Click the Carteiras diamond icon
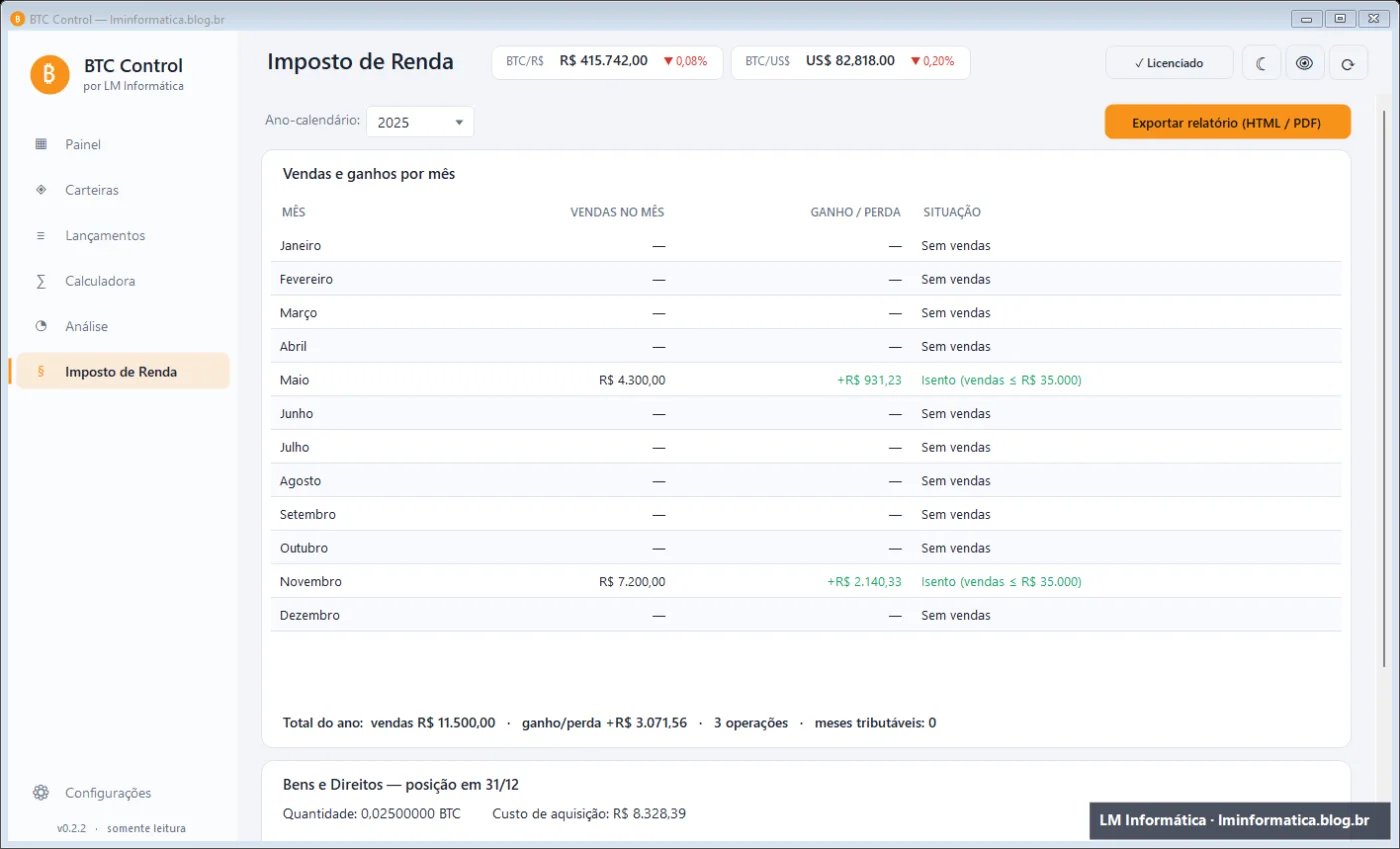Viewport: 1400px width, 849px height. (x=41, y=190)
